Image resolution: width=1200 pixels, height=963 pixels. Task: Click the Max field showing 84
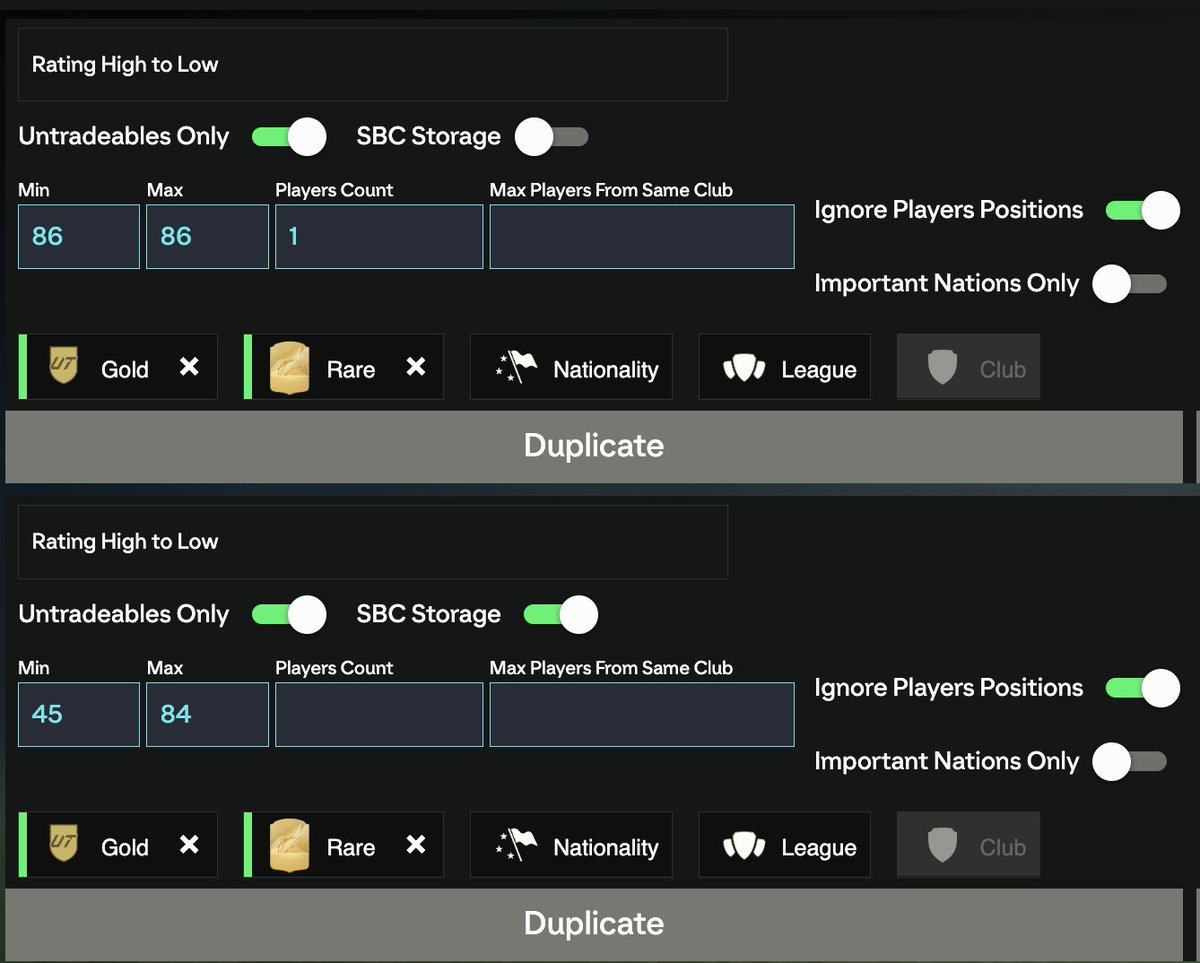click(x=207, y=715)
